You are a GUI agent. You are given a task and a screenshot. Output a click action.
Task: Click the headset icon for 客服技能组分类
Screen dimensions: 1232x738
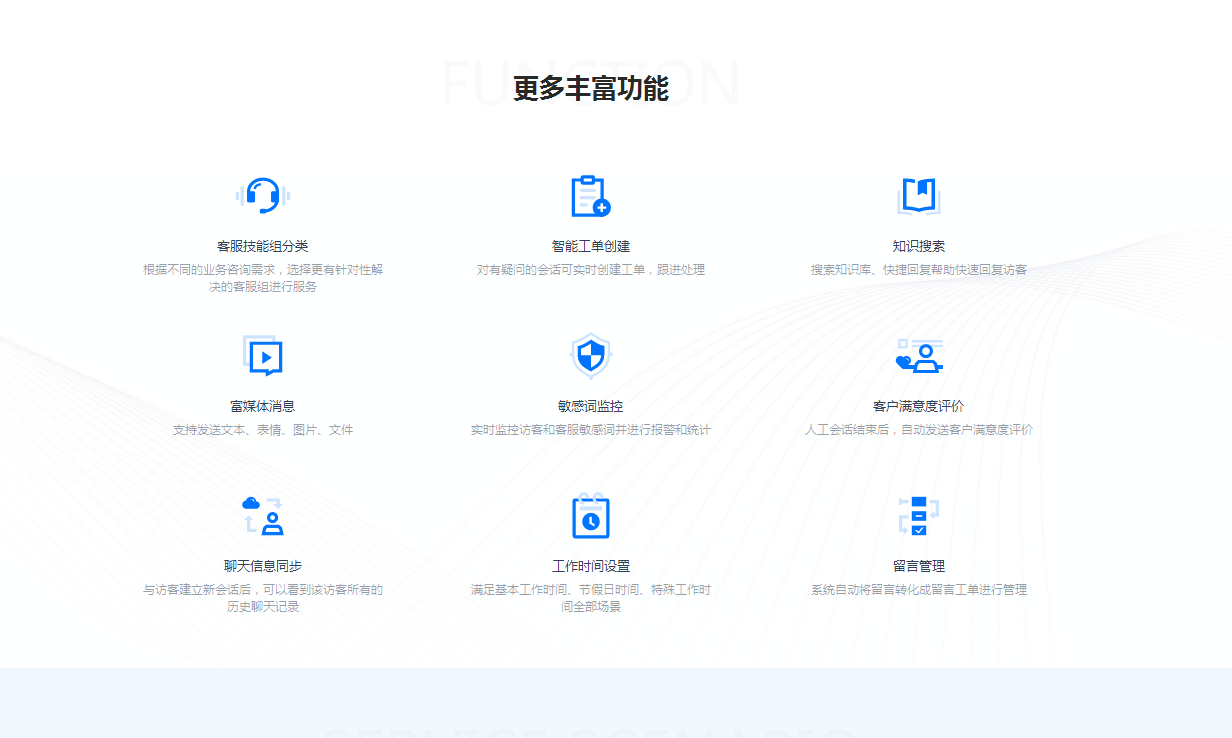click(x=263, y=196)
